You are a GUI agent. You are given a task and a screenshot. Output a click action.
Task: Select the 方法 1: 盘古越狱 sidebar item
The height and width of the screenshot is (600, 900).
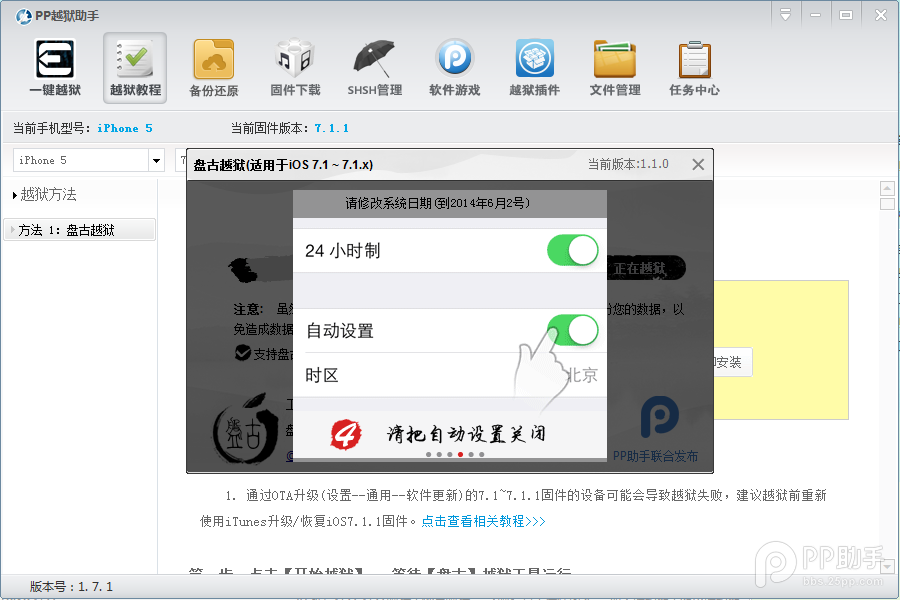80,229
